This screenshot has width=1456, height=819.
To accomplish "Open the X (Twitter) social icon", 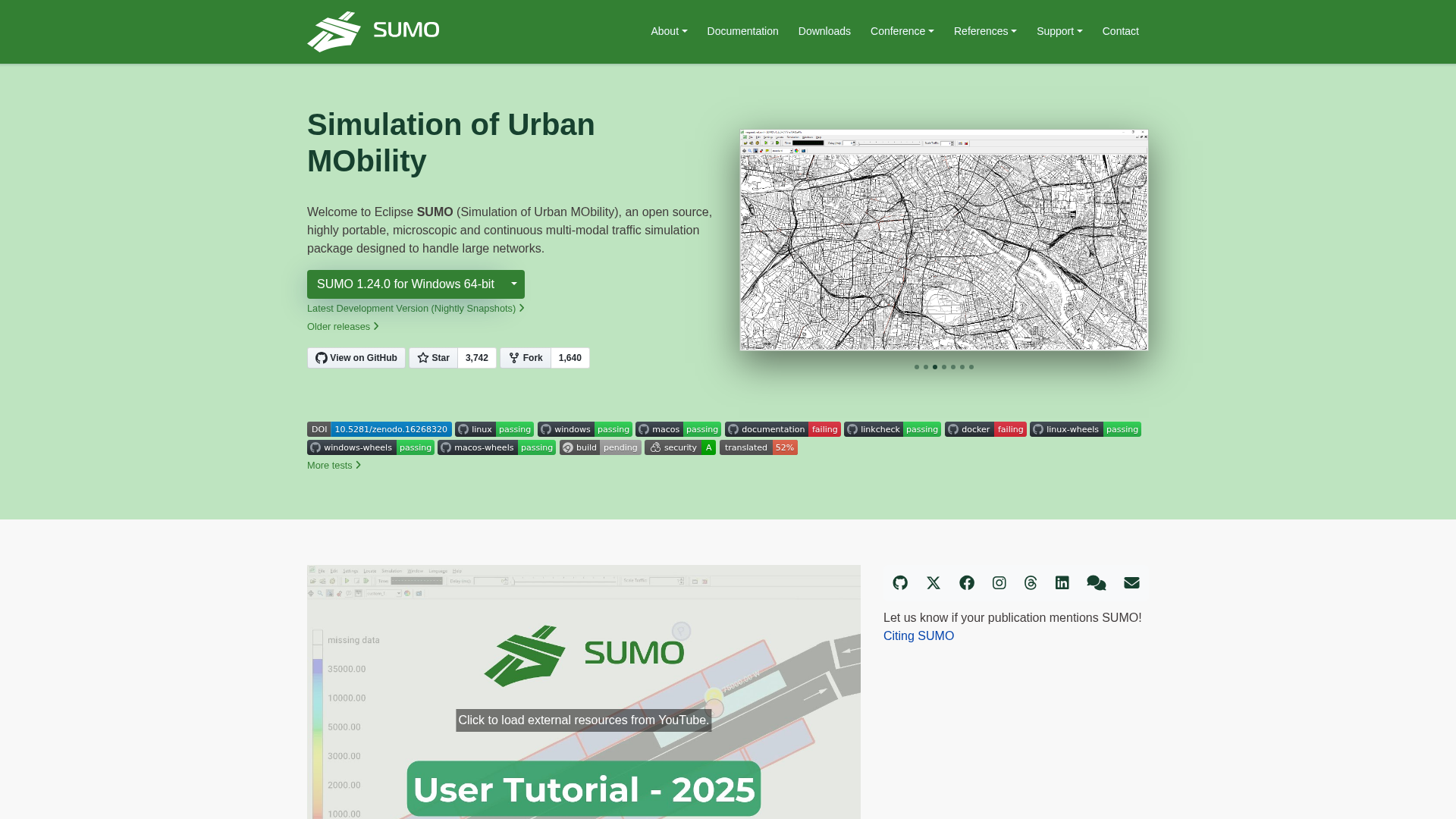I will [x=934, y=582].
